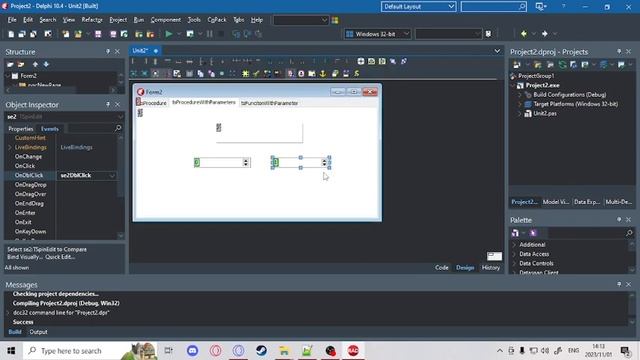Open the editor tabs list chevron
640x360 pixels.
(x=497, y=51)
